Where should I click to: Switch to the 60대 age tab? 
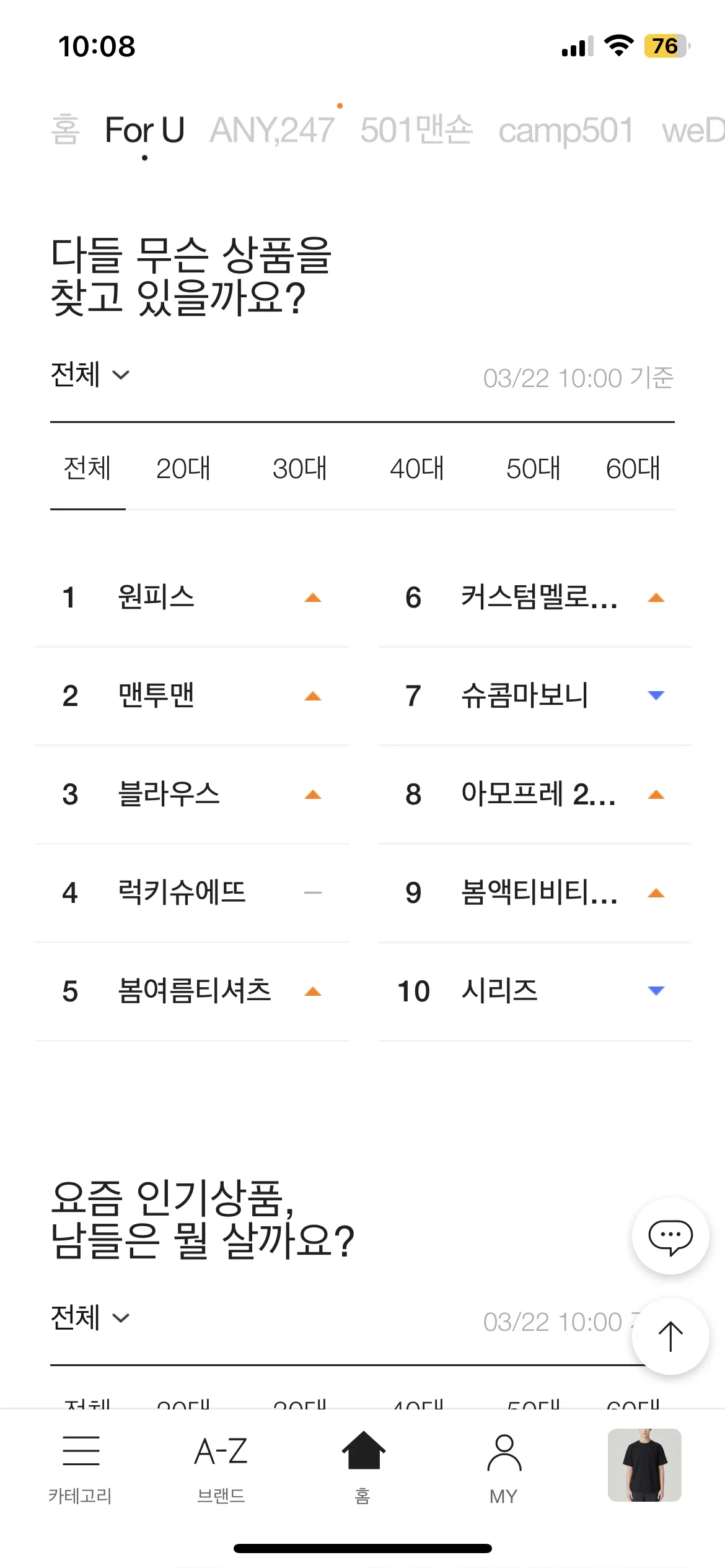click(x=633, y=469)
